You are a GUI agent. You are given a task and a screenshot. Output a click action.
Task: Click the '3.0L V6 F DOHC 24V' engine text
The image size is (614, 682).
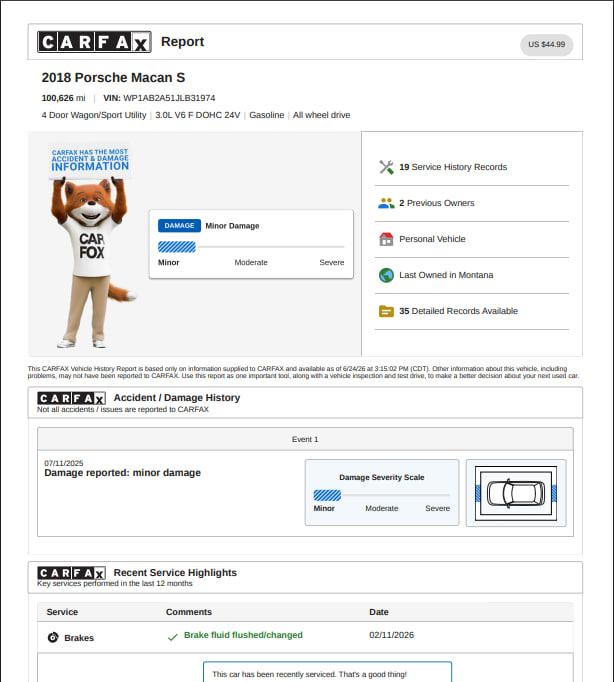197,115
